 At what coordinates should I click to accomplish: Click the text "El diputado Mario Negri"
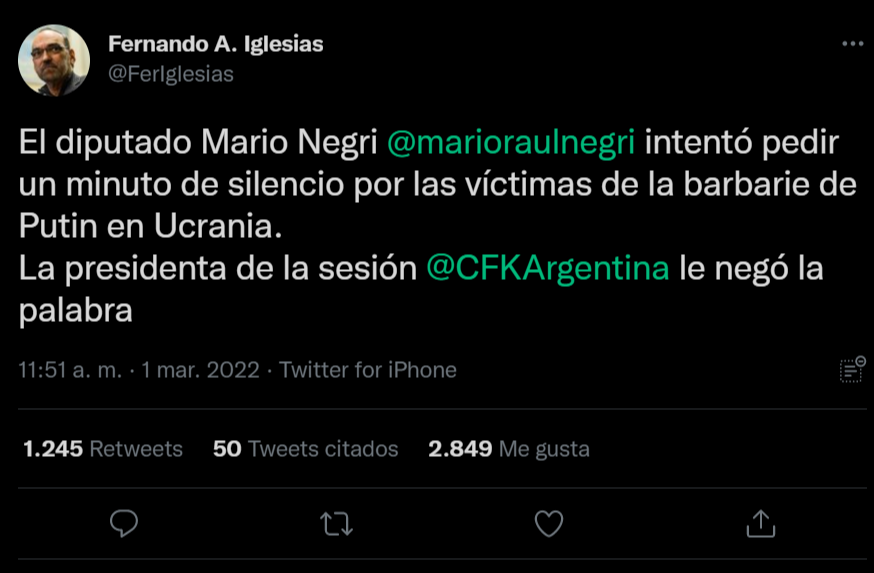(197, 142)
